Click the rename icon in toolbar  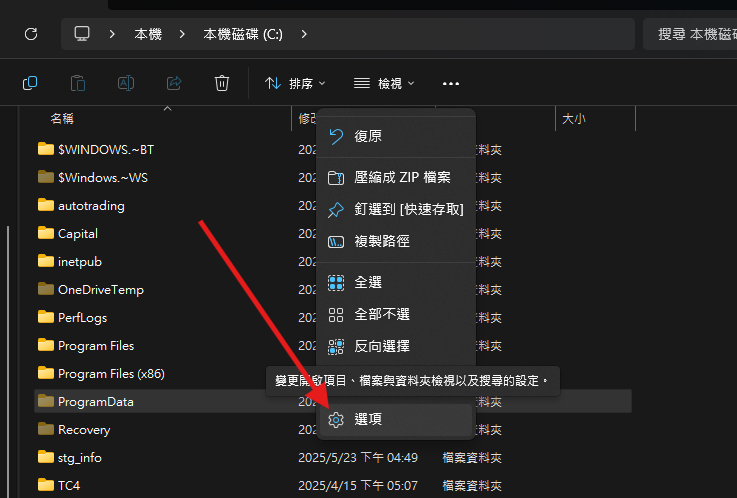pyautogui.click(x=126, y=83)
